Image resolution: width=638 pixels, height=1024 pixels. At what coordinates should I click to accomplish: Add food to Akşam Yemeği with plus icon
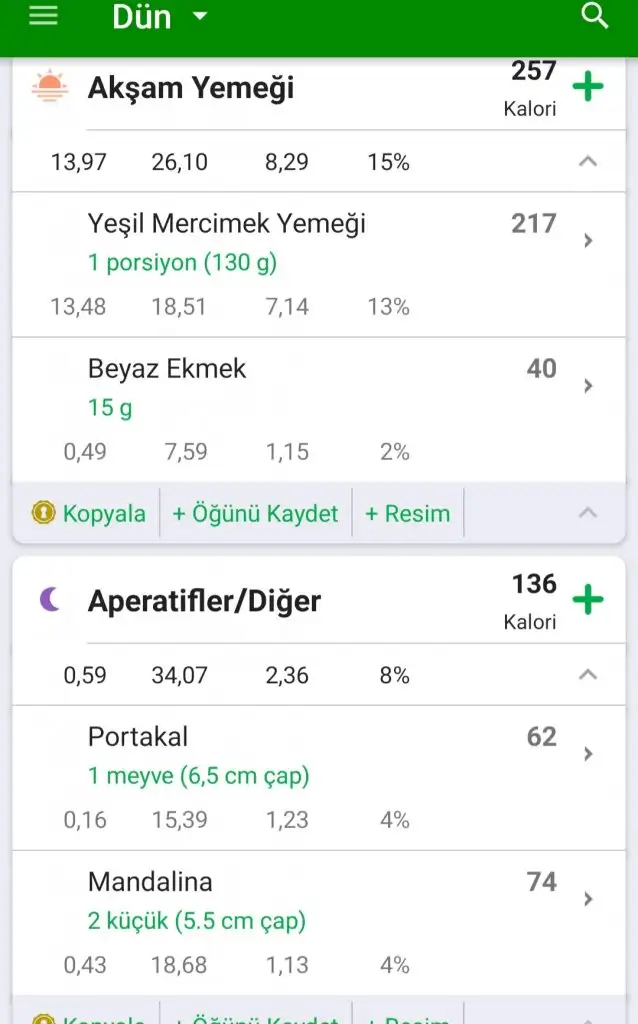click(x=588, y=87)
